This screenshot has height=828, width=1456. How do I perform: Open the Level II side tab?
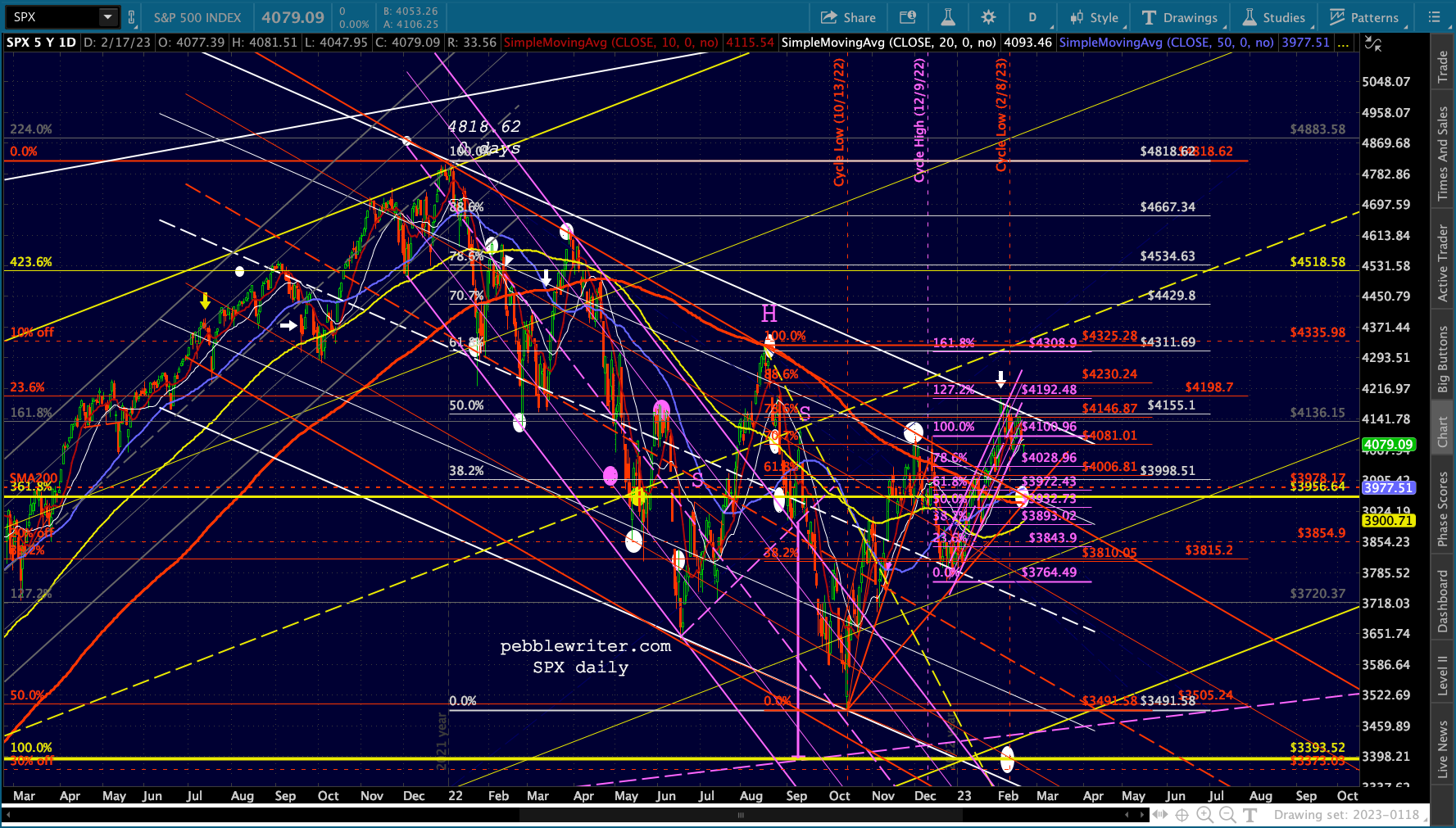[x=1443, y=675]
